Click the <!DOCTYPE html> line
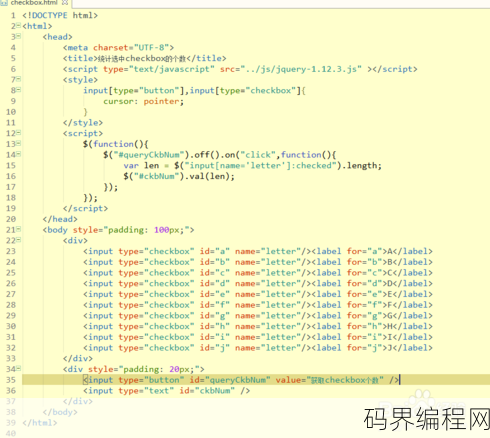The image size is (490, 438). coord(60,15)
